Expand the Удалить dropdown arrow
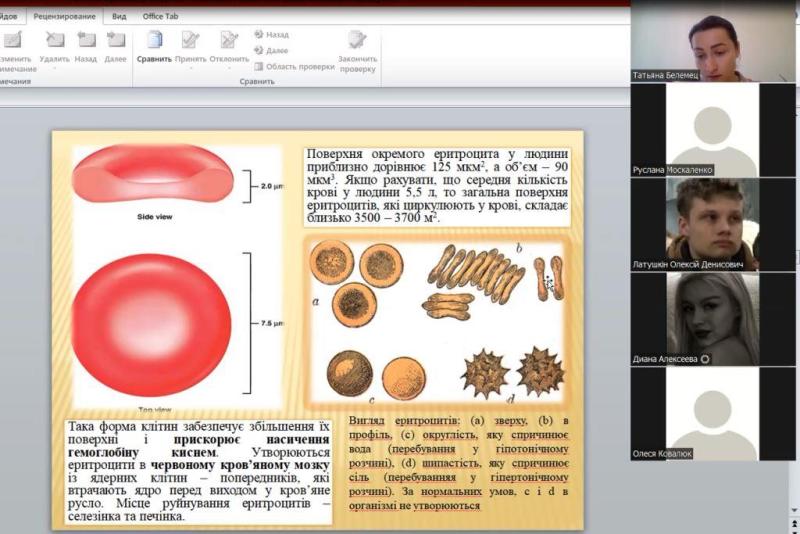 coord(55,69)
